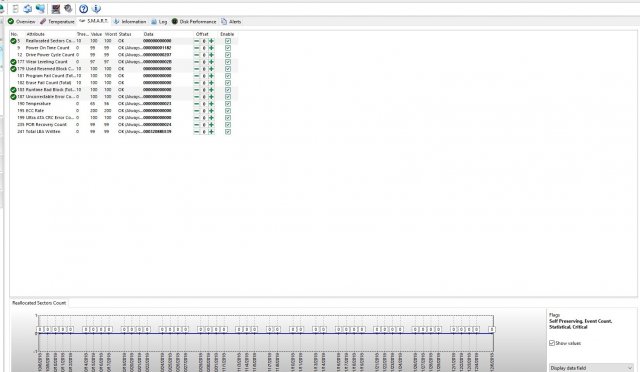This screenshot has width=640, height=372.
Task: Open the disk test toolbar icon
Action: click(x=56, y=9)
